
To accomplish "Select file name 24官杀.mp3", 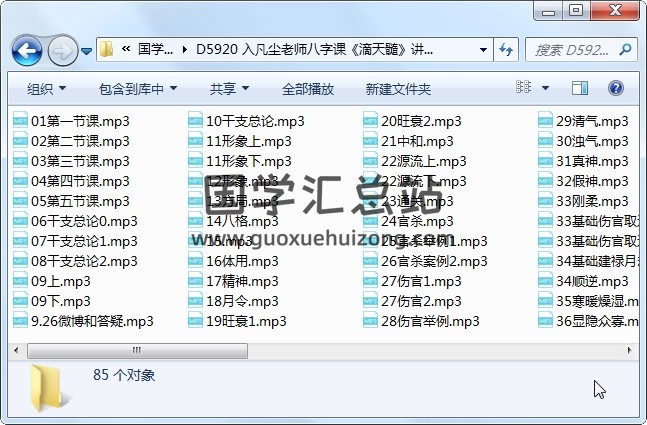I will pyautogui.click(x=417, y=221).
